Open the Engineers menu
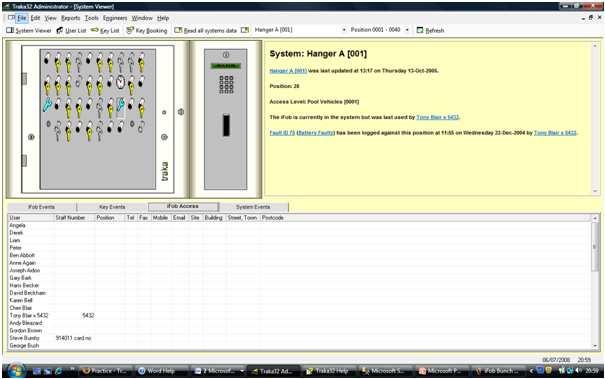The height and width of the screenshot is (379, 605). [115, 18]
